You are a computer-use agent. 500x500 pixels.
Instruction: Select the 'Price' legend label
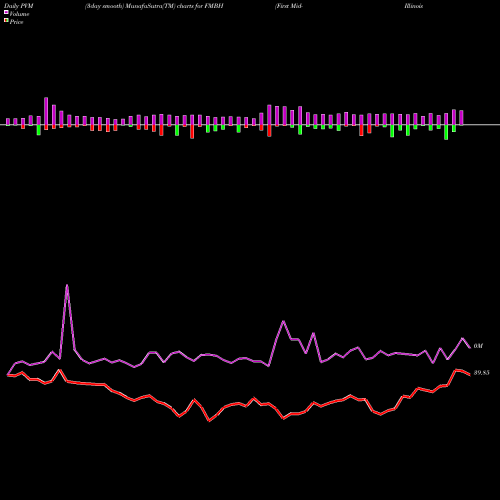[16, 22]
